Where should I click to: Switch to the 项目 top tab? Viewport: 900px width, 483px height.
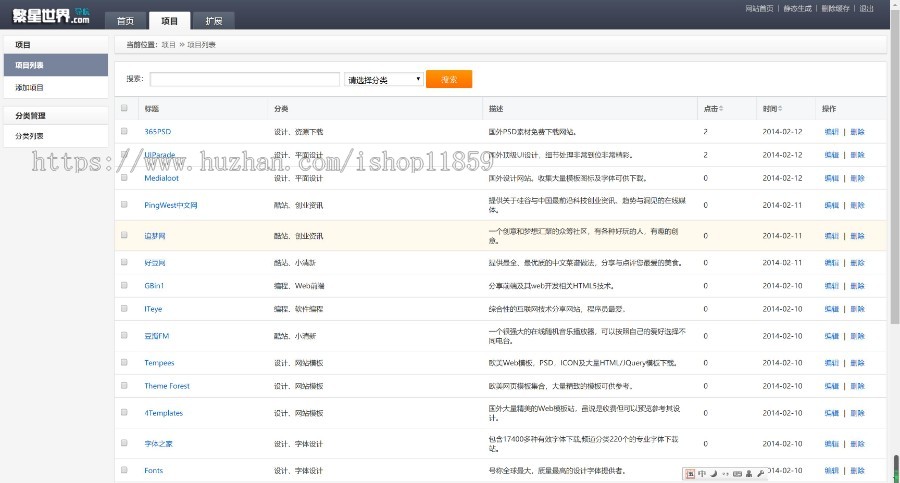click(x=169, y=21)
